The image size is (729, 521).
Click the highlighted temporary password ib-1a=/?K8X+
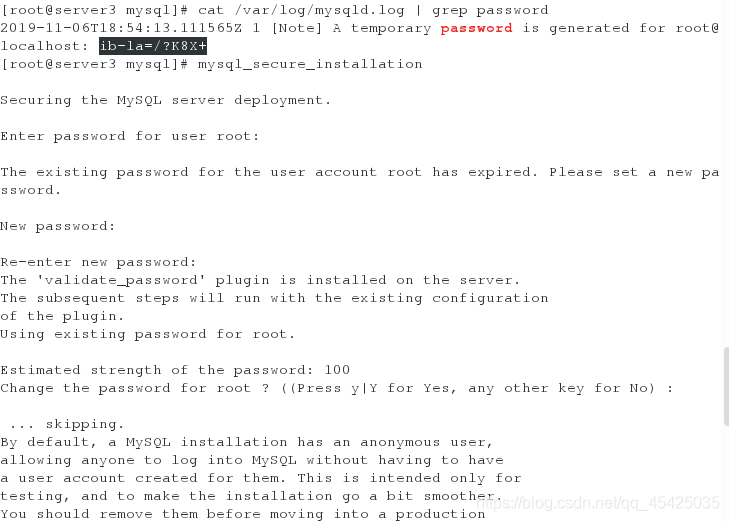(153, 46)
